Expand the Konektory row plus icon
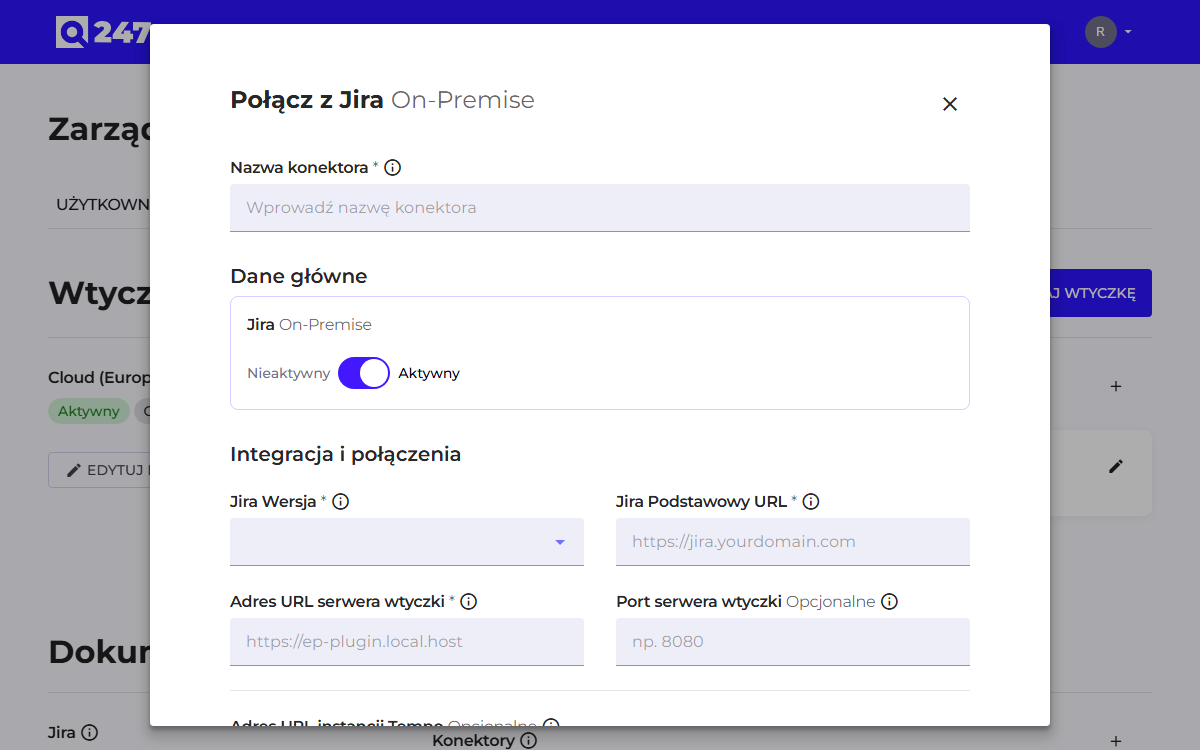The height and width of the screenshot is (750, 1200). tap(1116, 741)
